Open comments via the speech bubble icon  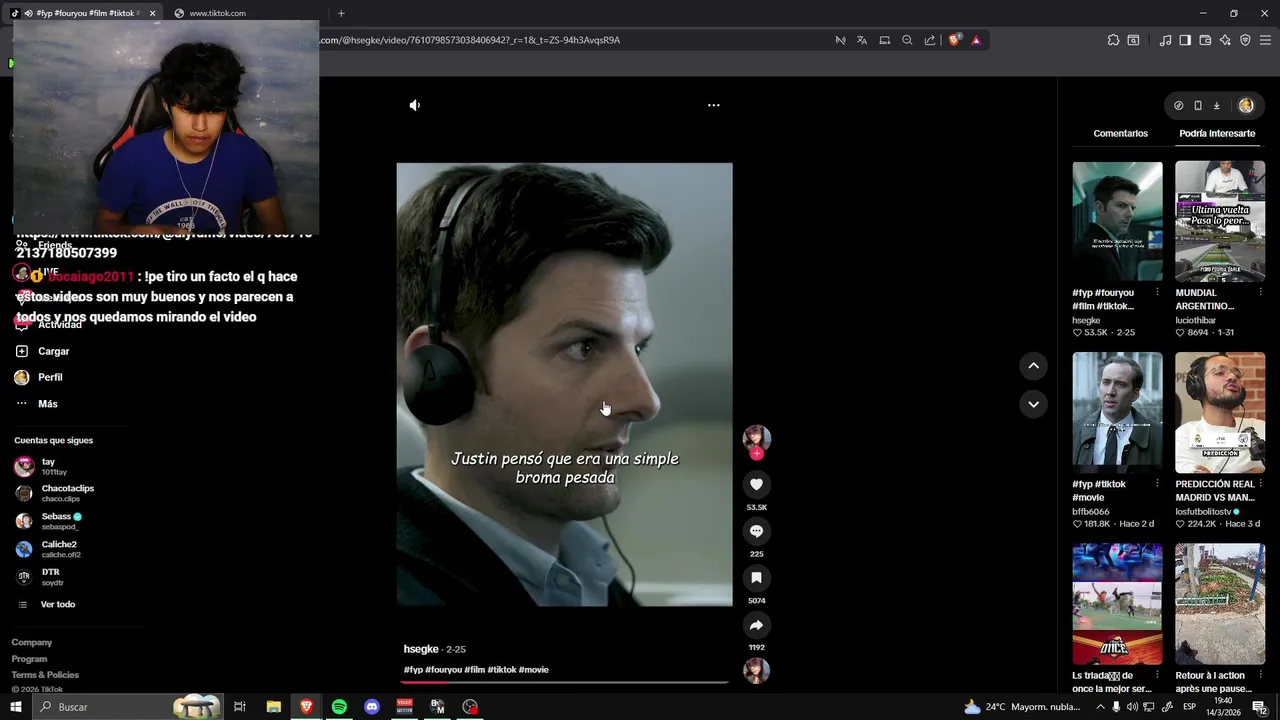[x=757, y=531]
